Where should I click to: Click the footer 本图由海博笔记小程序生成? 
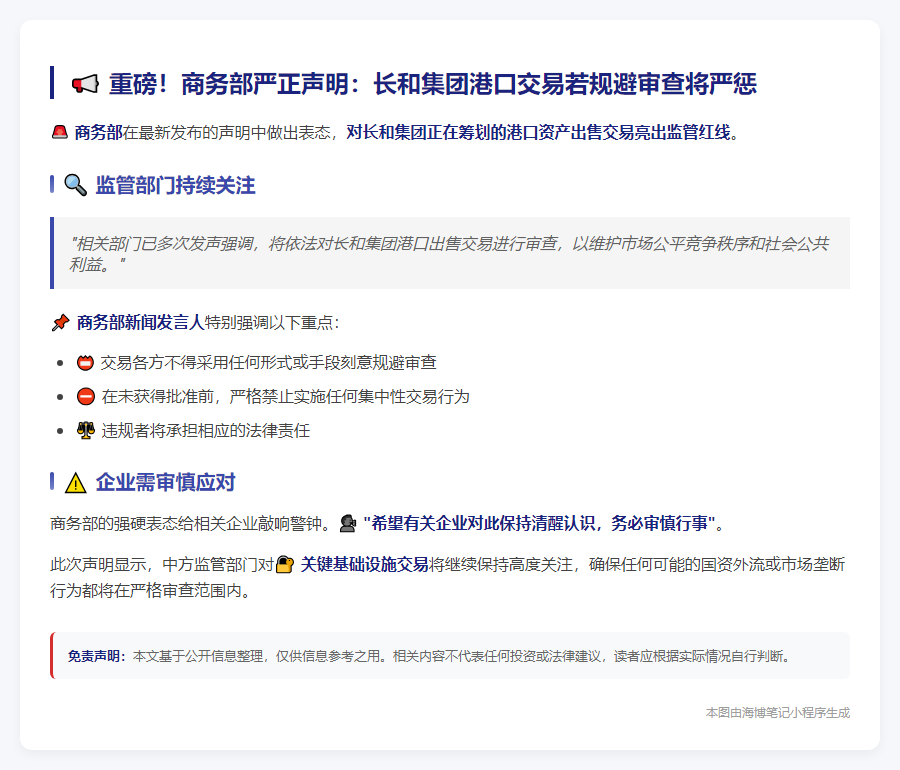(x=777, y=713)
